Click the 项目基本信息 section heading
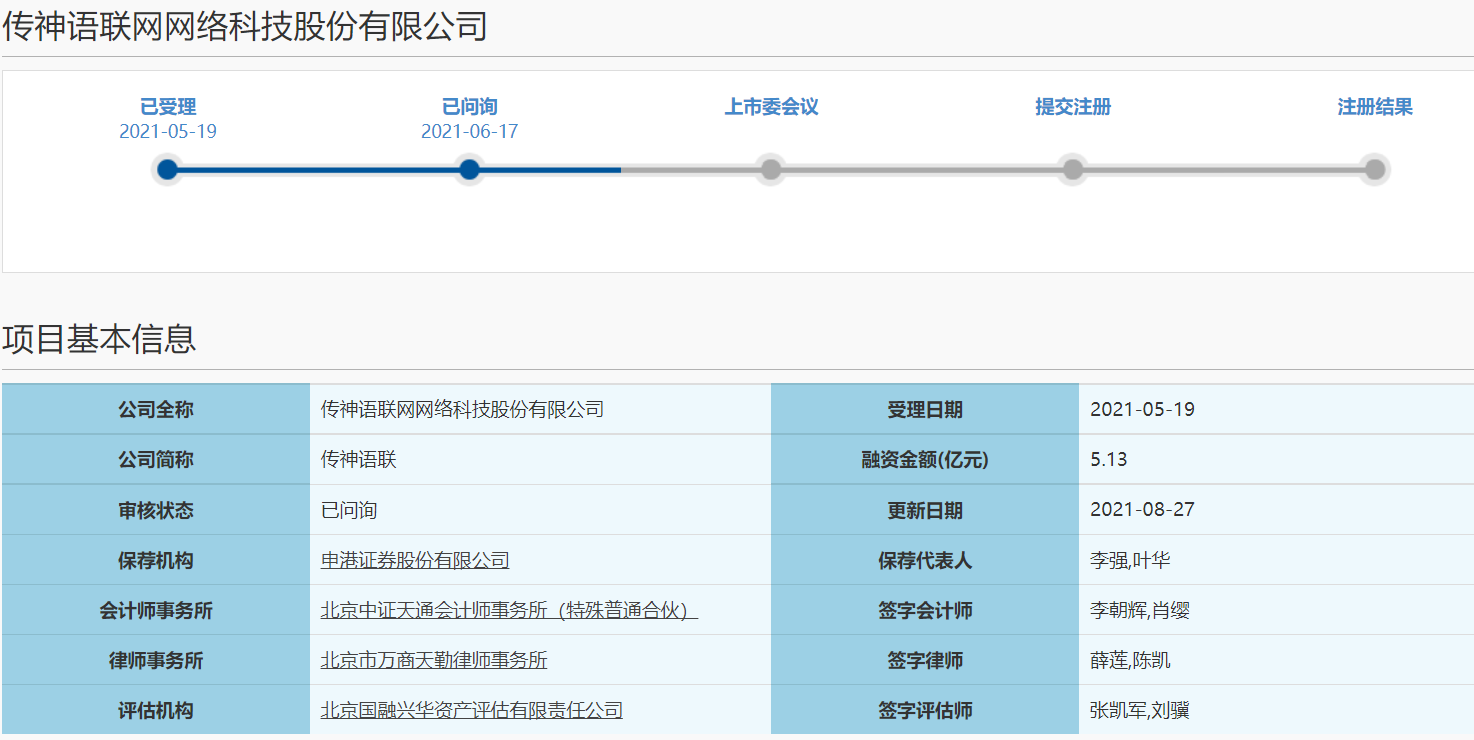The image size is (1474, 740). (99, 339)
